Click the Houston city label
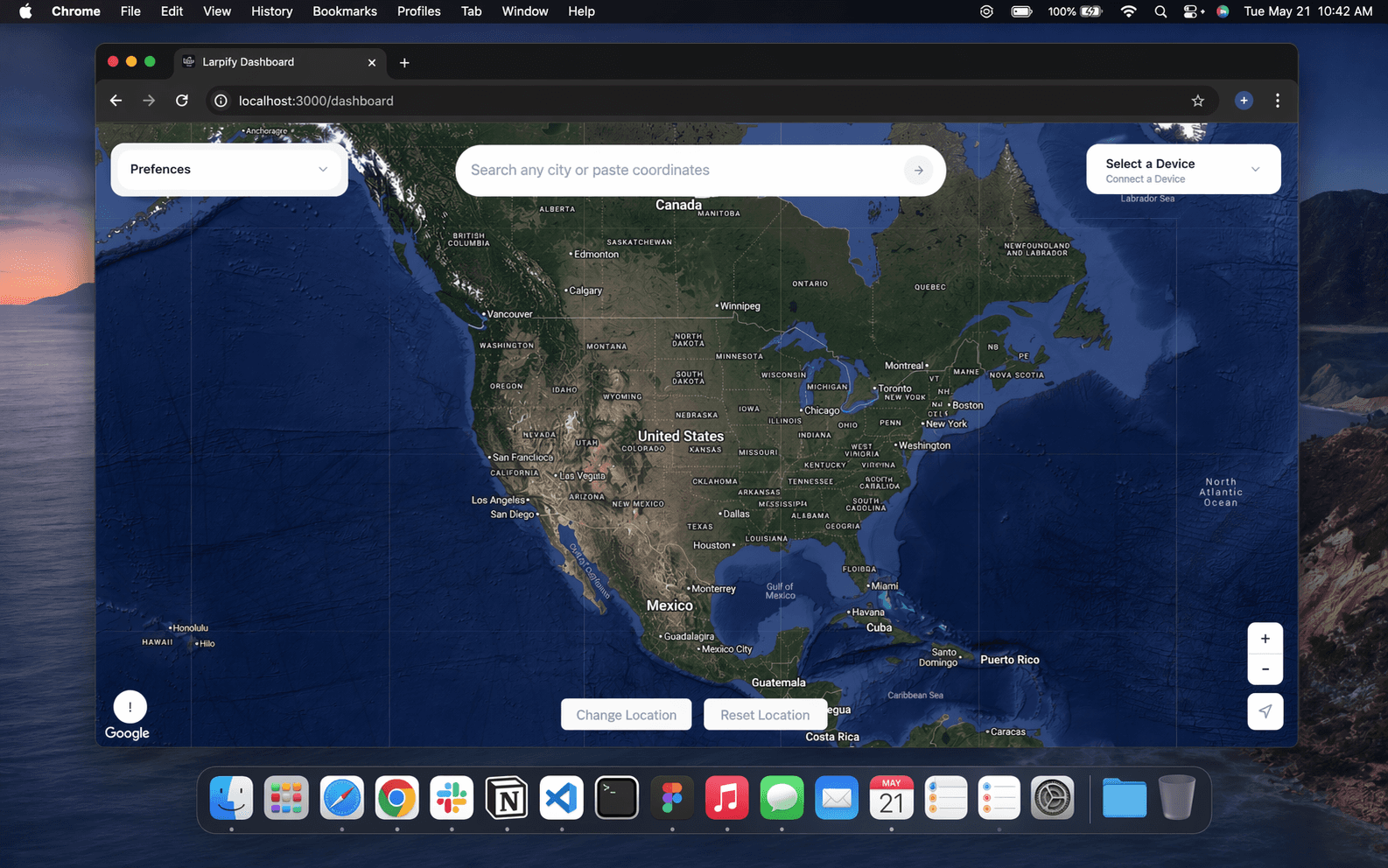The image size is (1388, 868). [712, 545]
